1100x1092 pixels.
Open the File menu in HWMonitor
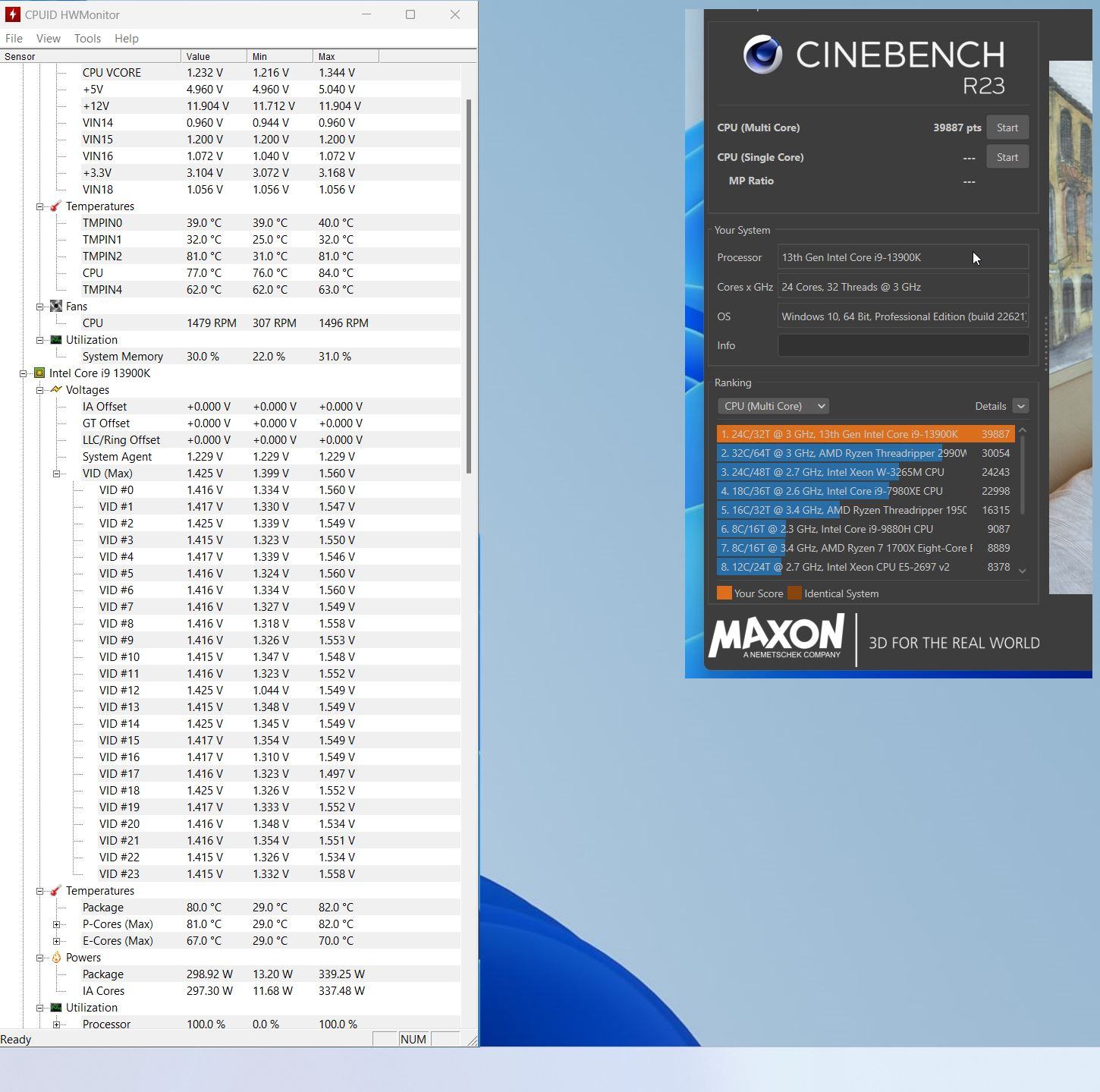pyautogui.click(x=14, y=38)
